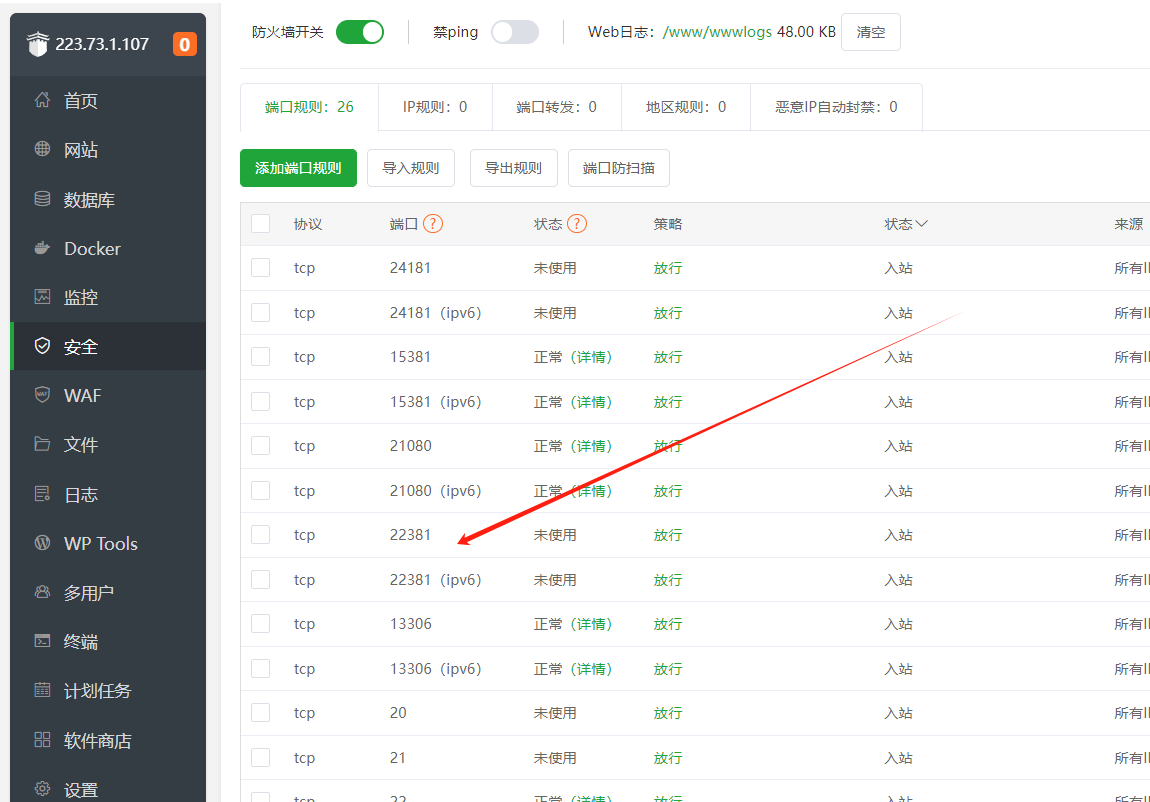
Task: Switch to the 端口转发 tab
Action: coord(557,107)
